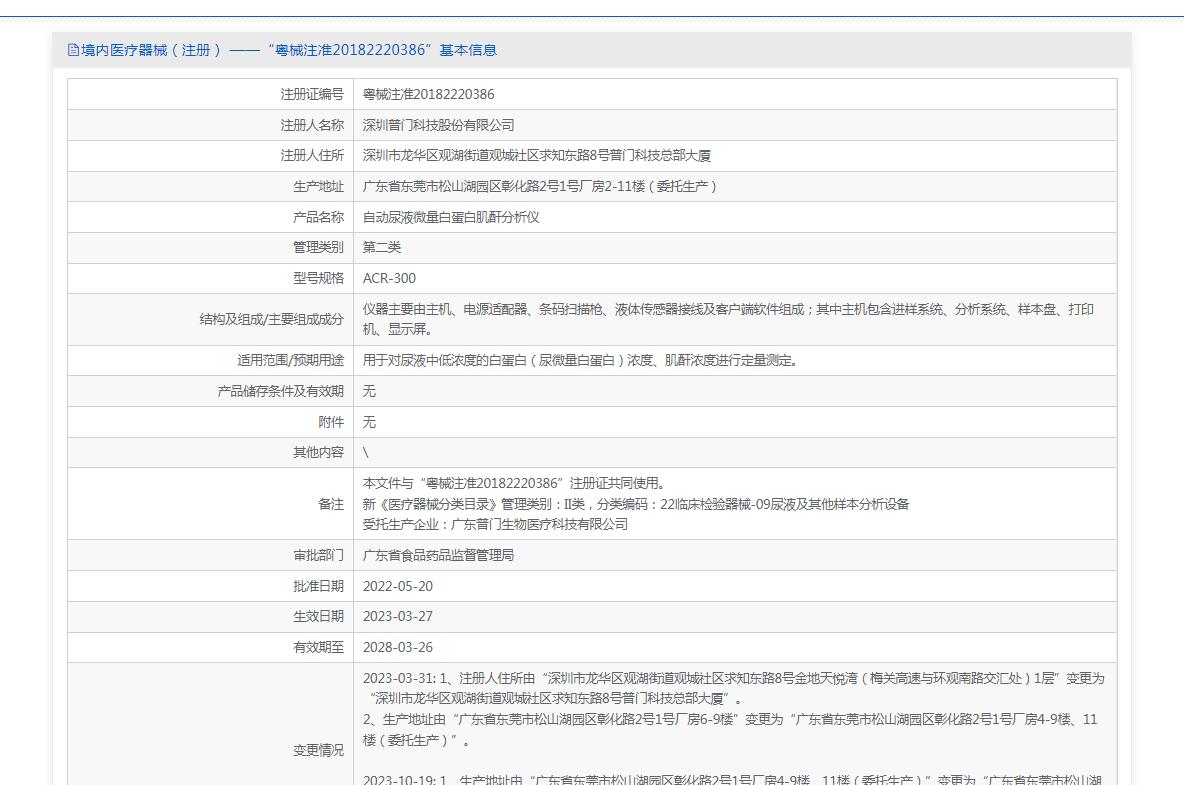Select the effective date 2023-03-27
Image resolution: width=1184 pixels, height=785 pixels.
pos(397,616)
